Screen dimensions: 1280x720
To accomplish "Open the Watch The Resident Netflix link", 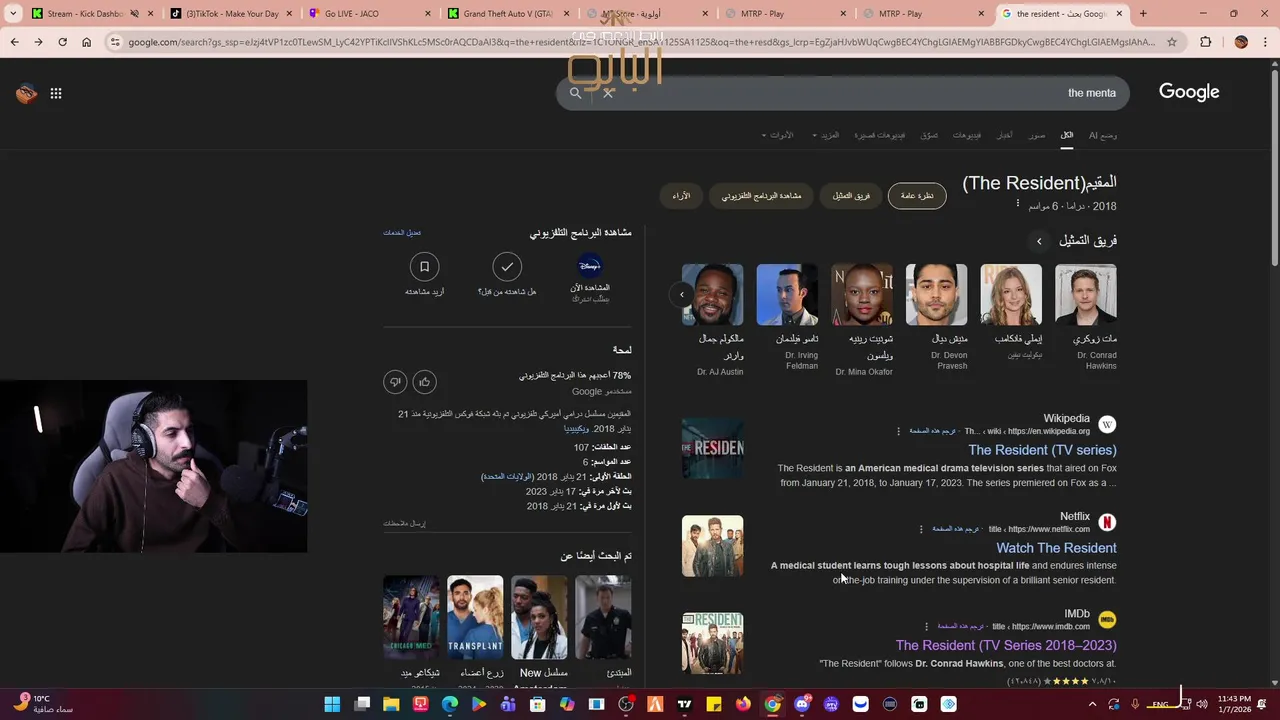I will click(x=1056, y=548).
